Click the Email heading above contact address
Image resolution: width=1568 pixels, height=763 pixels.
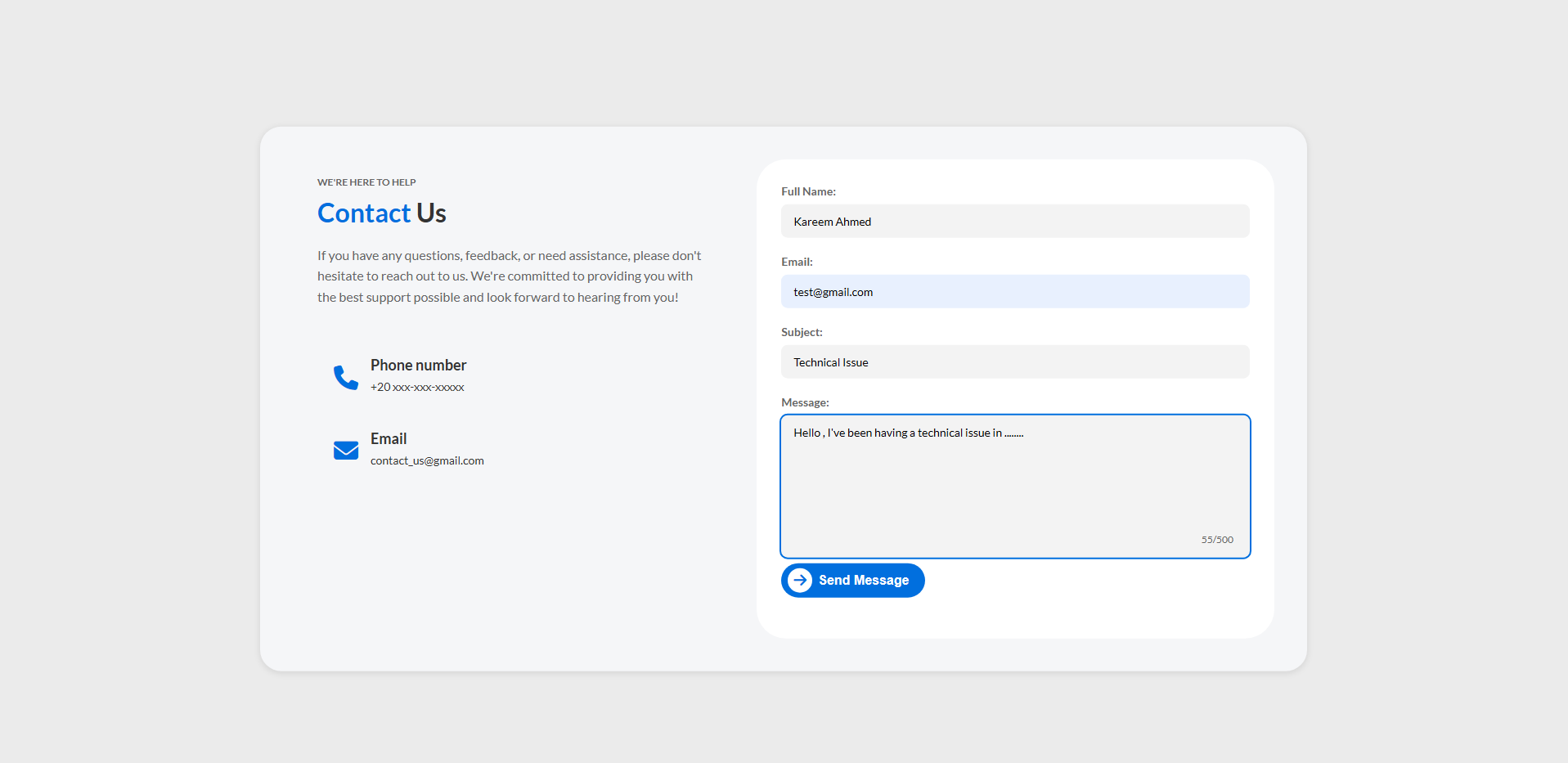[x=388, y=438]
